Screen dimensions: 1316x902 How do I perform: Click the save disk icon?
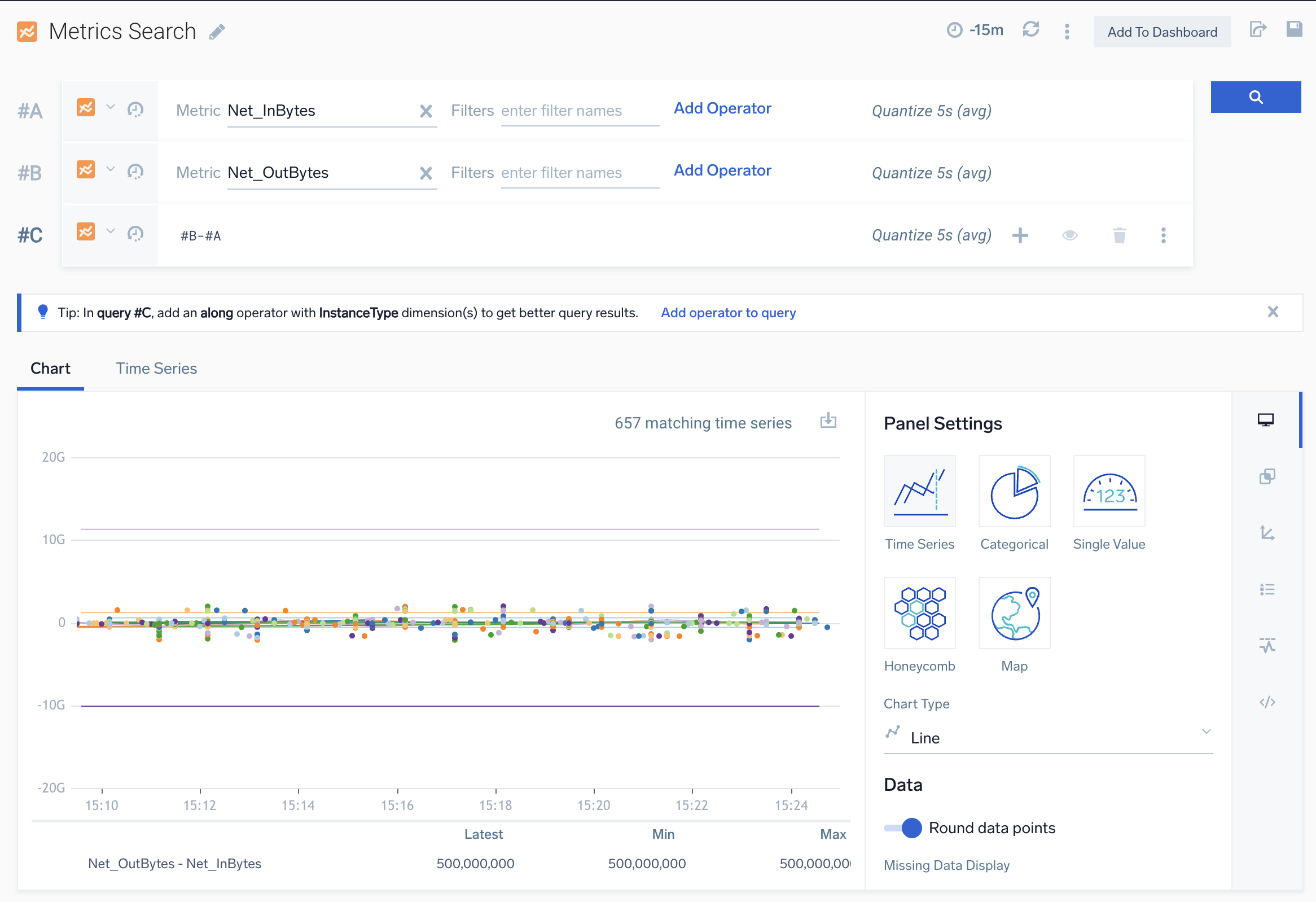1294,29
